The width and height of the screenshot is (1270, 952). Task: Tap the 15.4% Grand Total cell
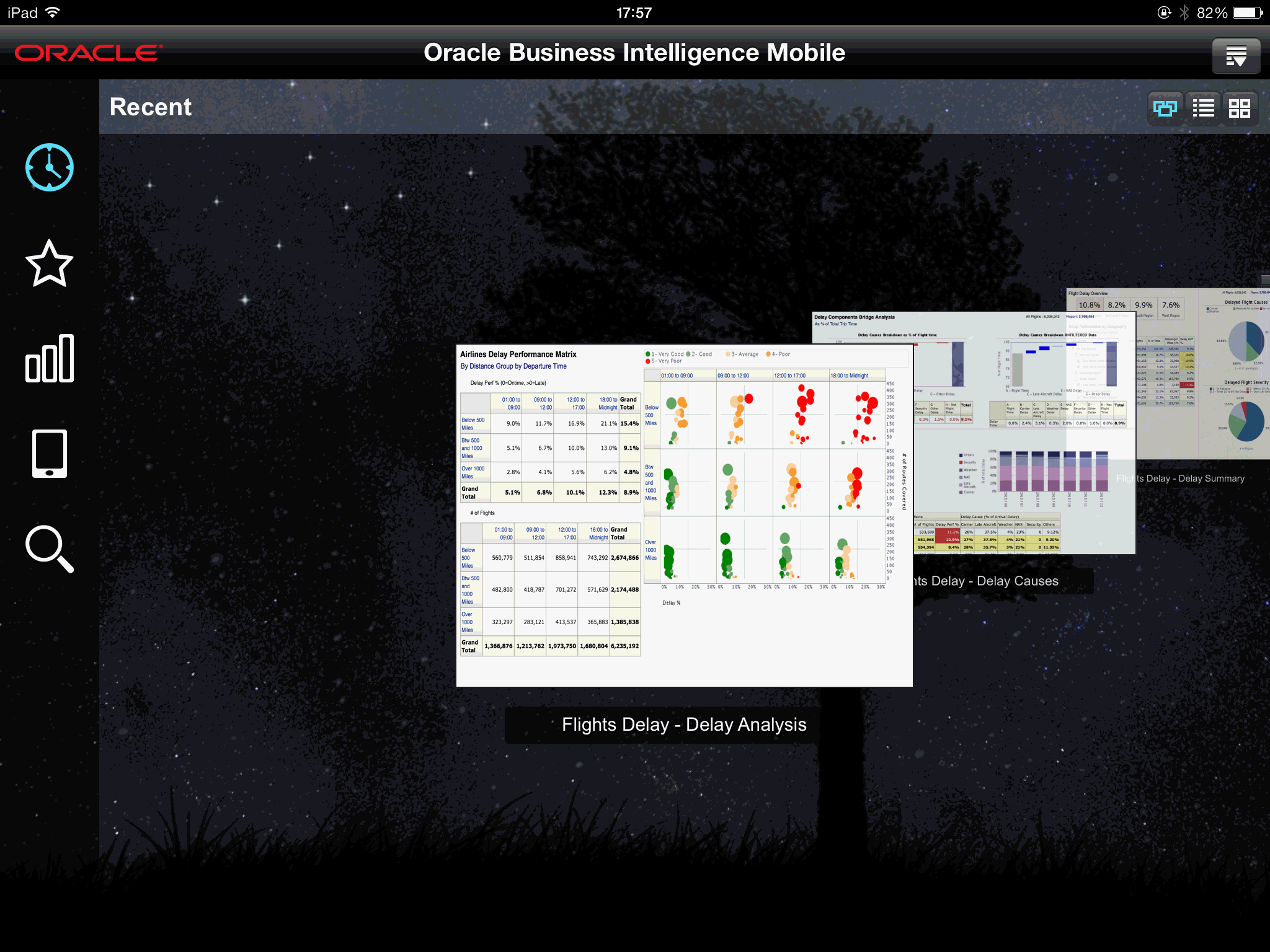629,424
